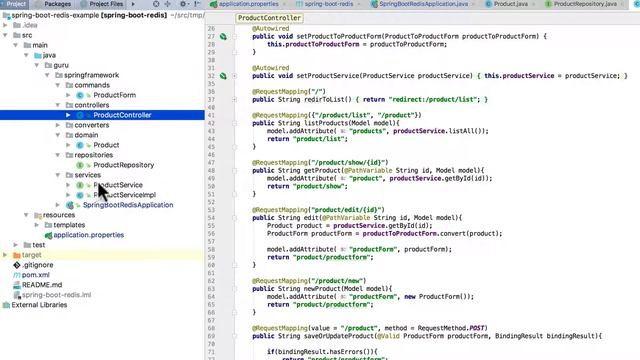Switch to the Packages view tab
The width and height of the screenshot is (640, 360).
pos(53,4)
